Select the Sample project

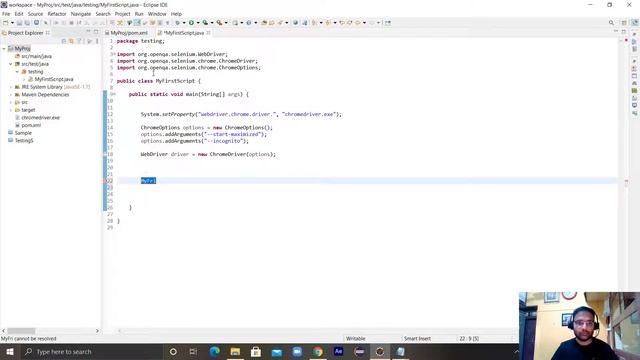pyautogui.click(x=23, y=133)
